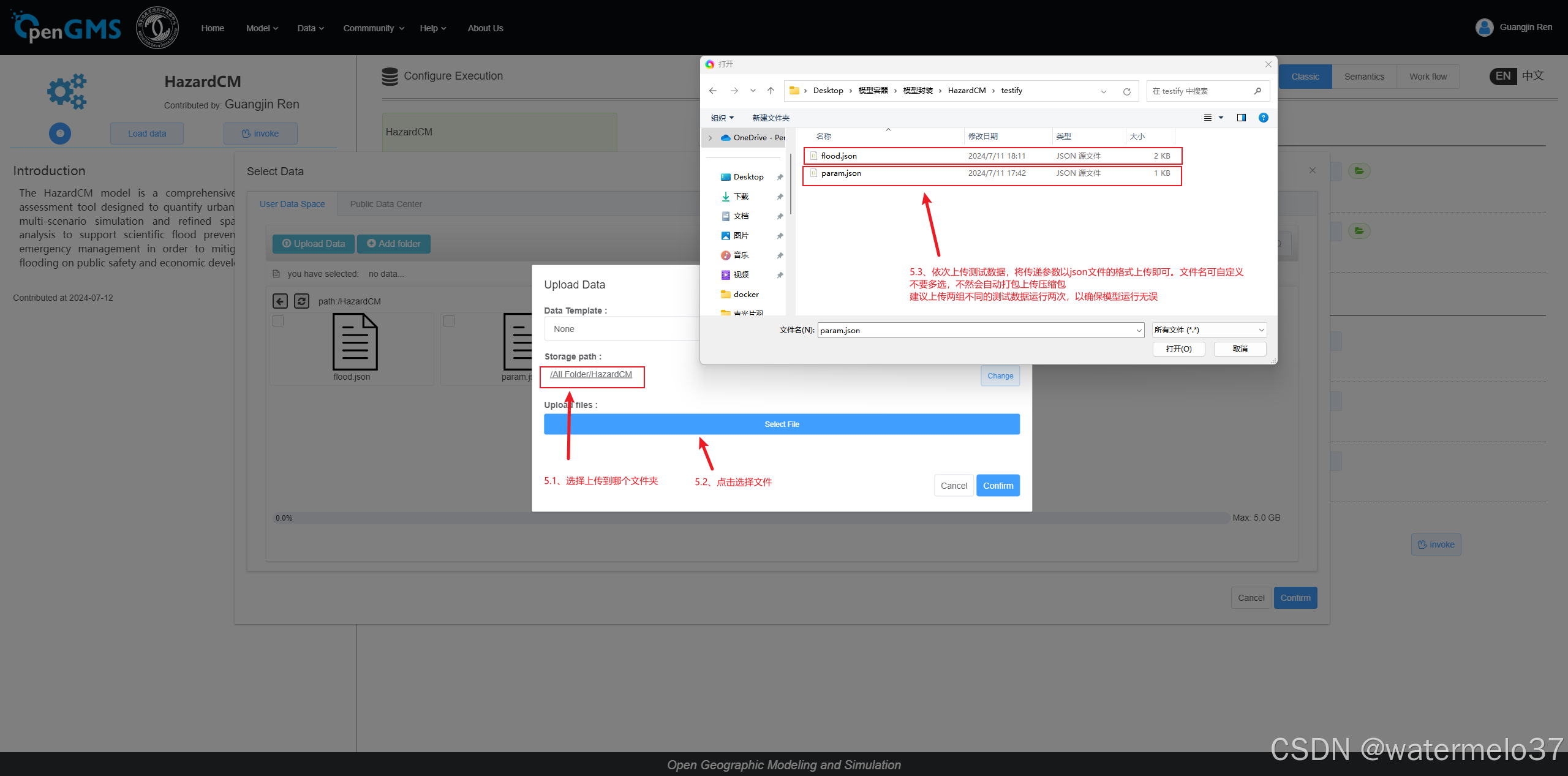Click user avatar icon for Guangjin Ren
The height and width of the screenshot is (776, 1568).
1484,28
